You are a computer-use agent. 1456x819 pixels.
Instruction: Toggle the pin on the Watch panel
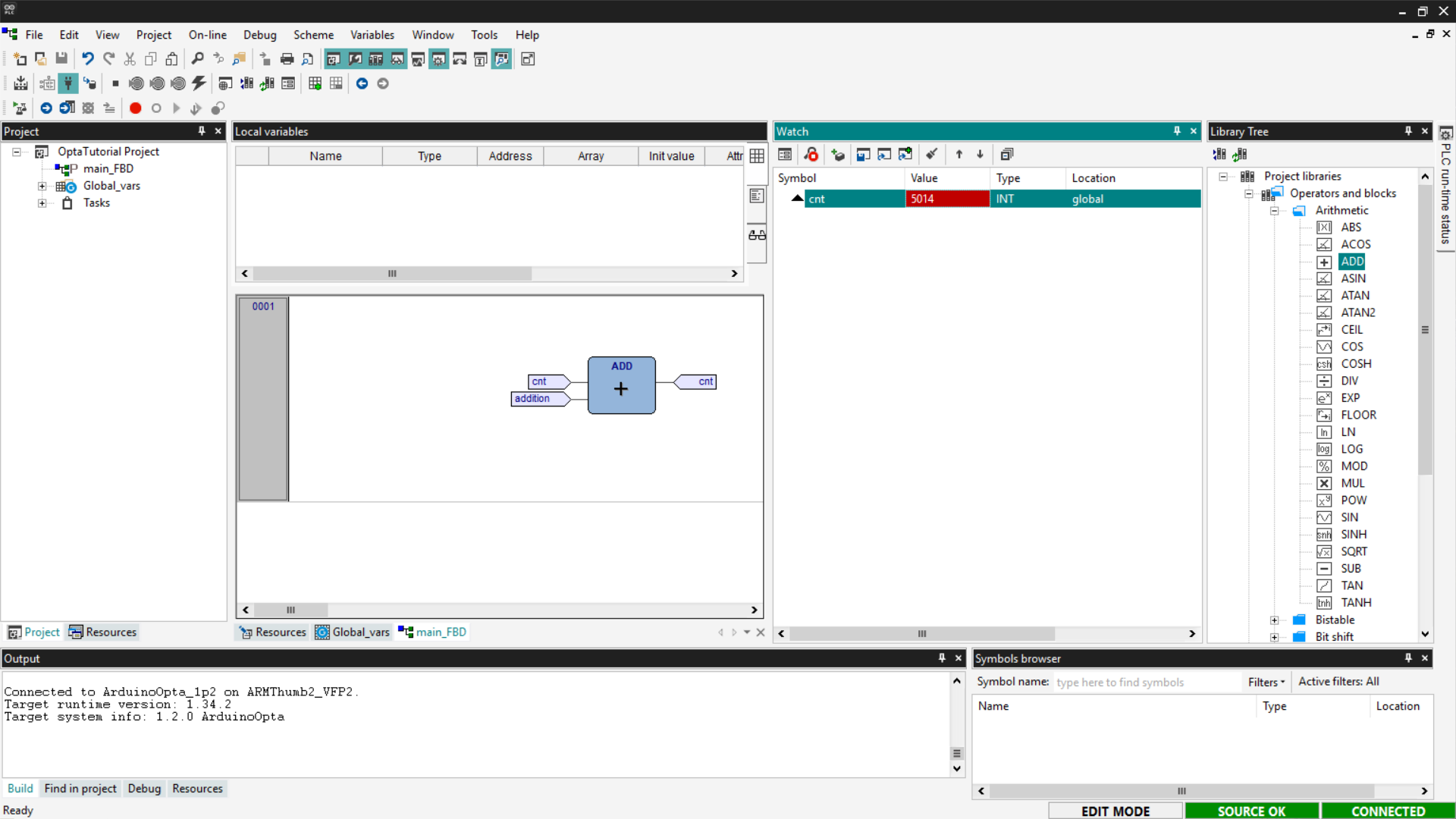click(x=1177, y=131)
